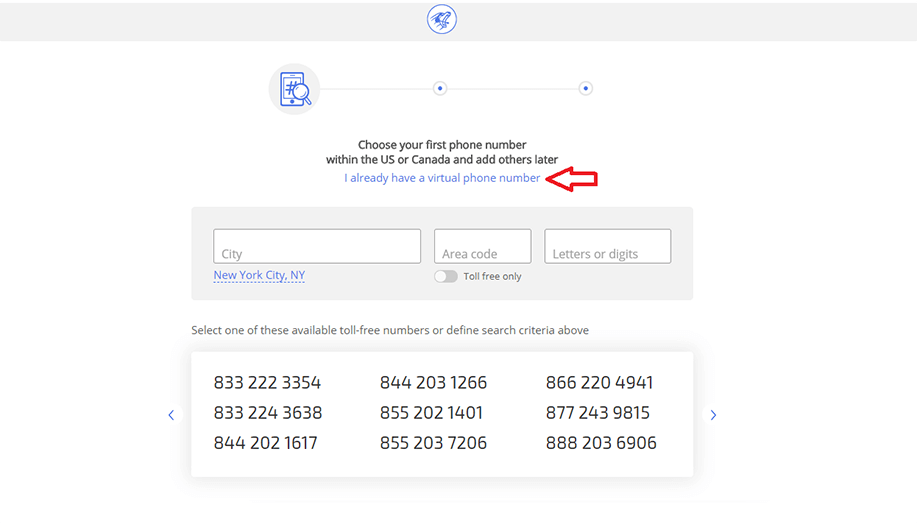Choose number 866 220 4941

[599, 382]
